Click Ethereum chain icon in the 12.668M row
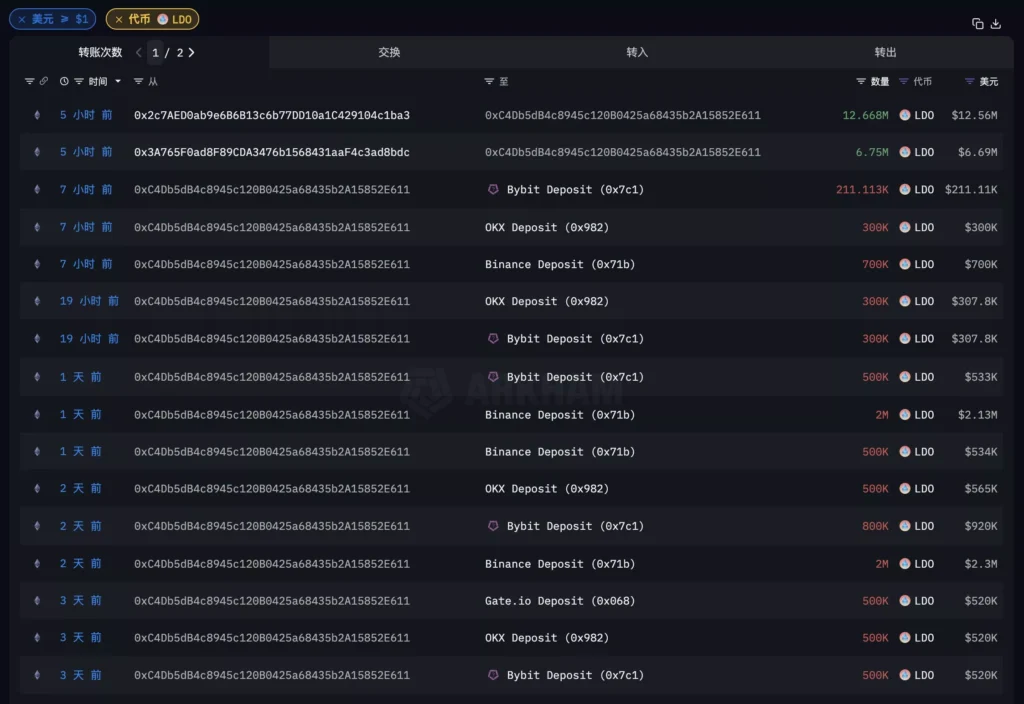Screen dimensions: 1024x704 (x=37, y=115)
